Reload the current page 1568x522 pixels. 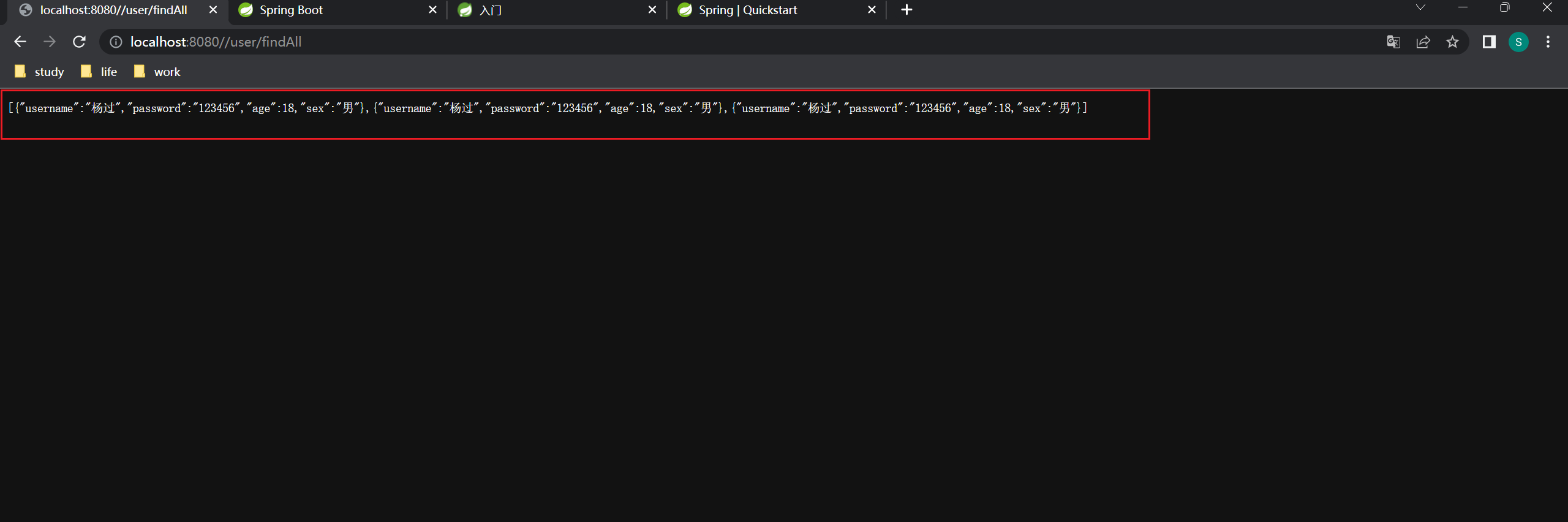pos(79,42)
